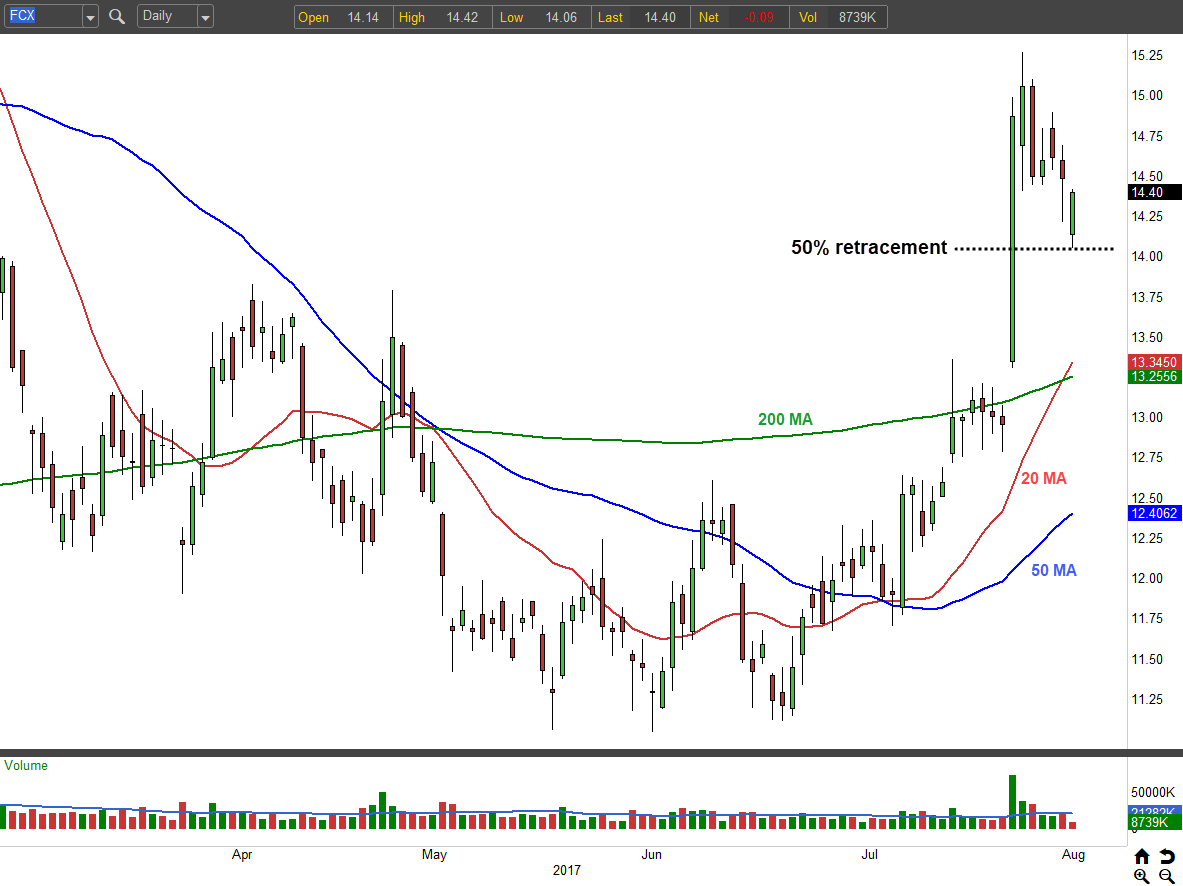Click the High 14.42 quote field
Viewport: 1183px width, 886px height.
443,17
